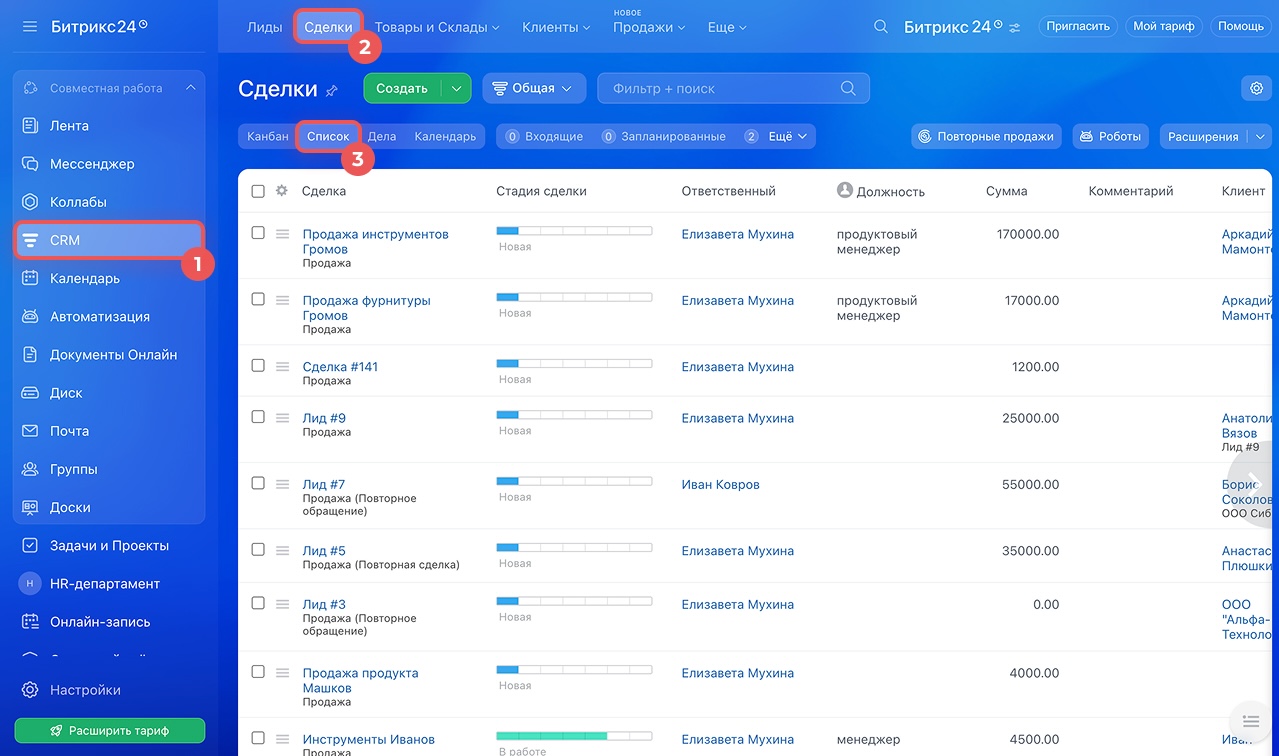Viewport: 1279px width, 756px height.
Task: Open the Messenger sidebar icon
Action: [x=30, y=164]
